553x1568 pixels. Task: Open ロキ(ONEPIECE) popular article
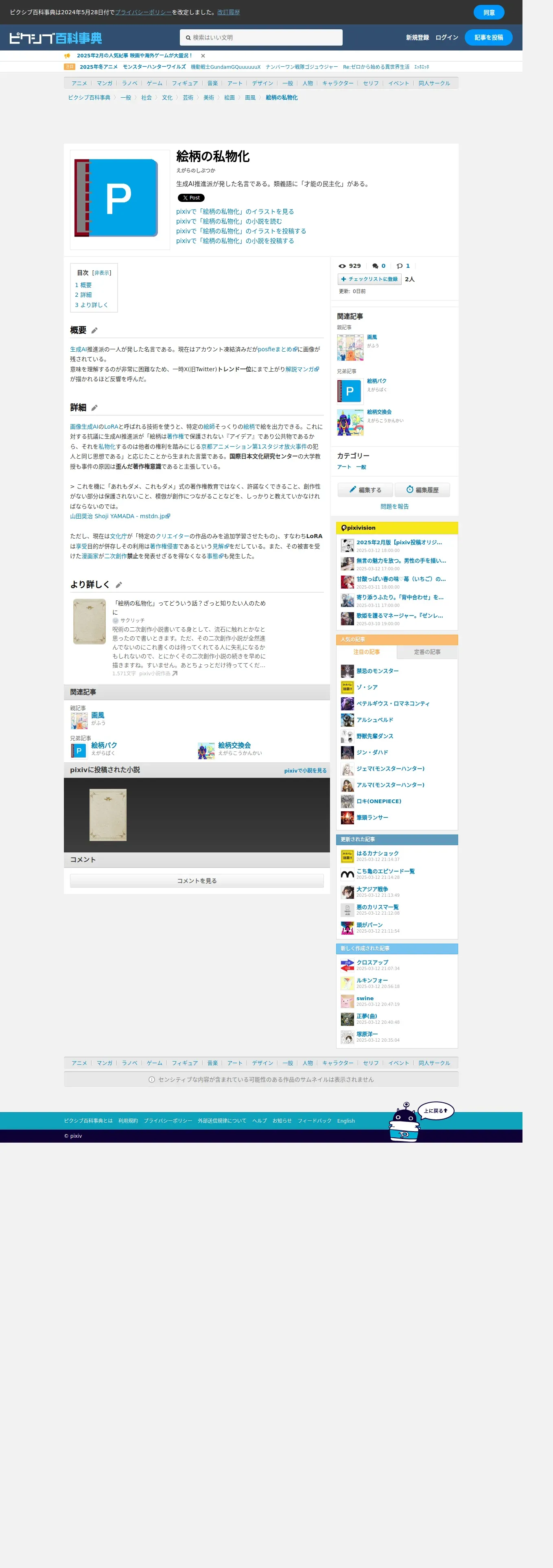[378, 801]
